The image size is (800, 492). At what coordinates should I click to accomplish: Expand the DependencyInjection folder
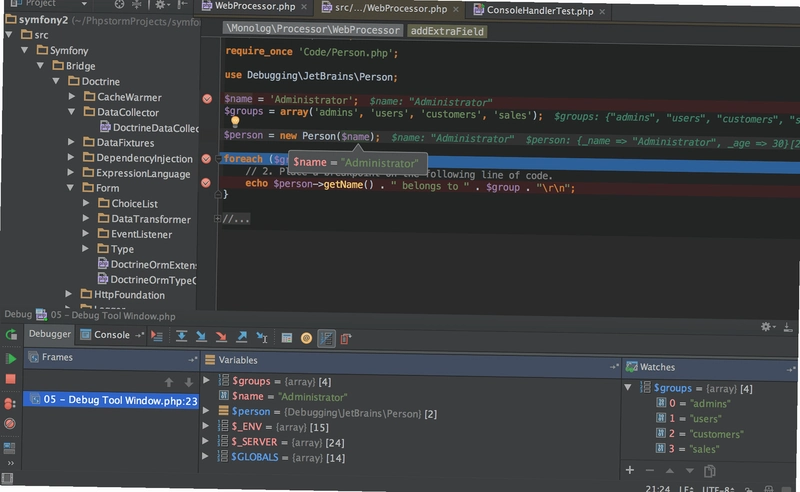71,157
